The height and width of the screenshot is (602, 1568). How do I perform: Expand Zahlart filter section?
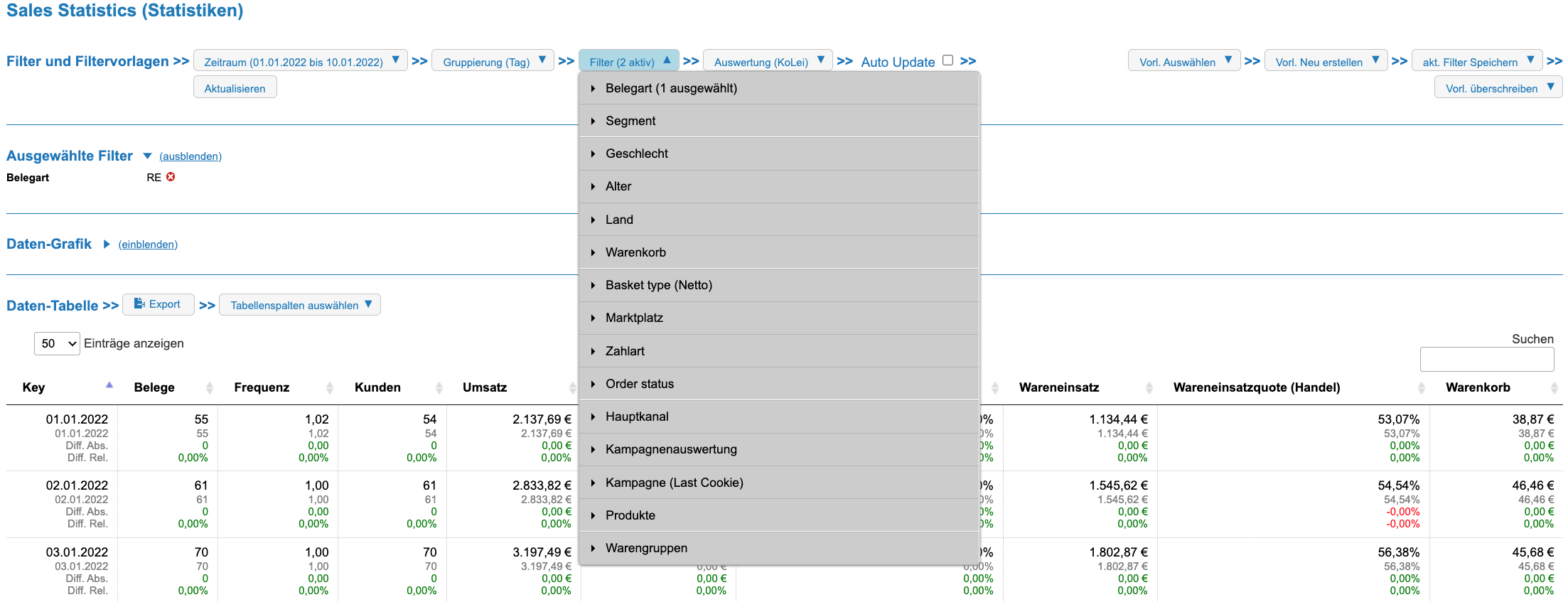[779, 351]
